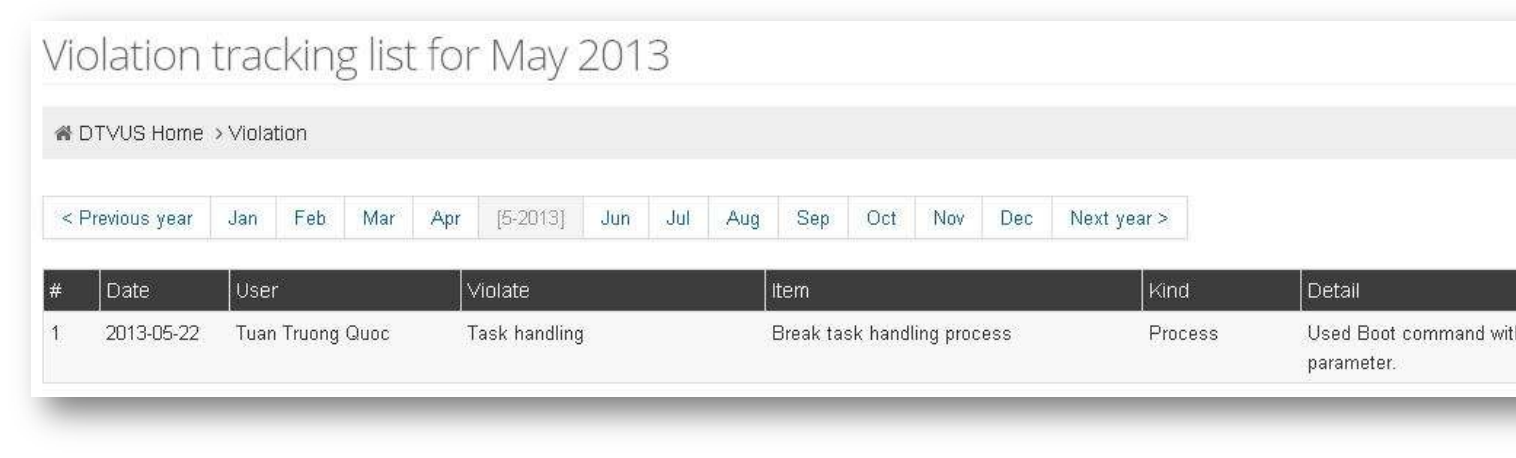This screenshot has width=1516, height=458.
Task: Go to Previous year
Action: [127, 218]
